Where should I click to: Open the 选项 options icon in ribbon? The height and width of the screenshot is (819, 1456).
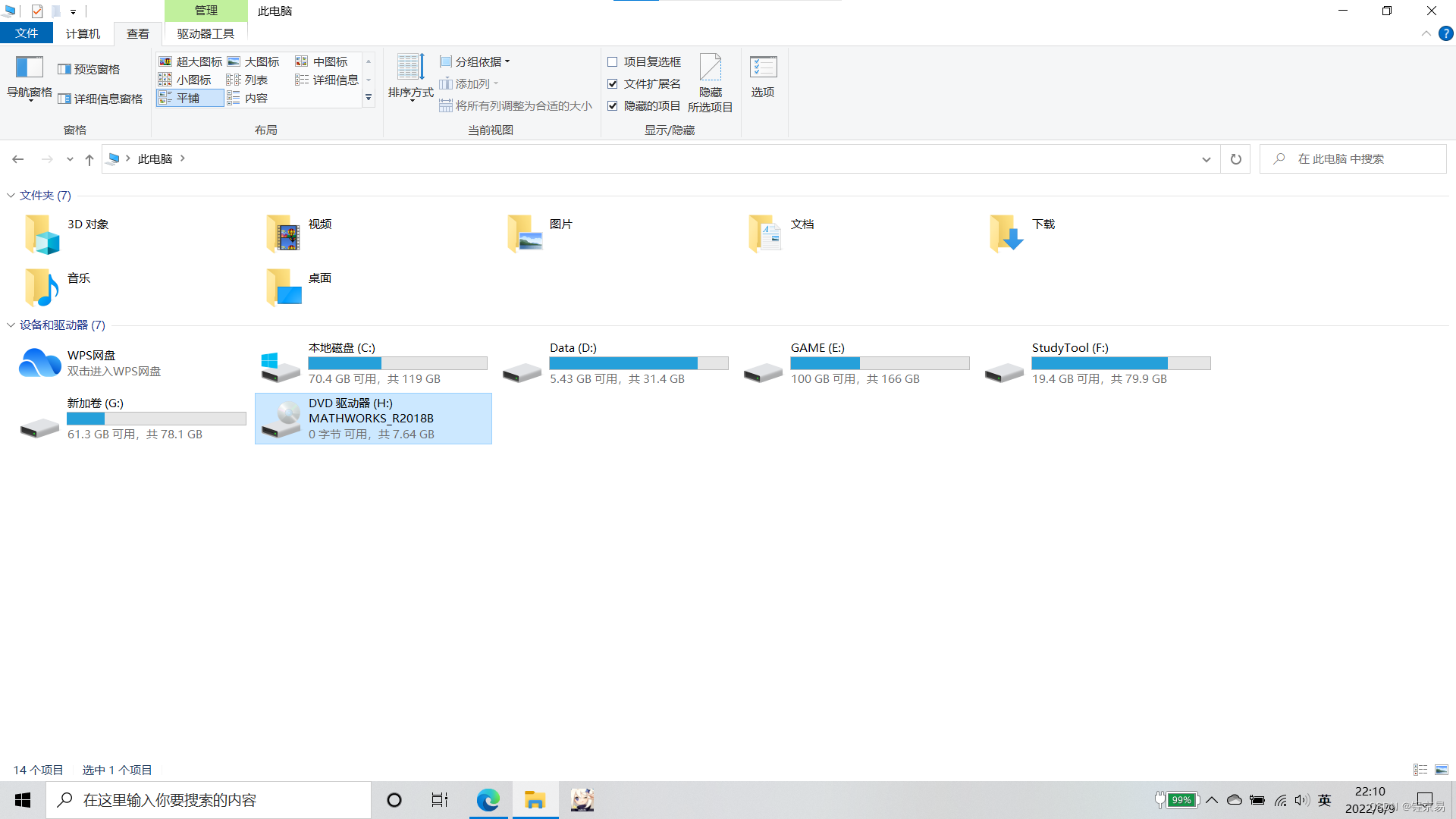pos(763,68)
